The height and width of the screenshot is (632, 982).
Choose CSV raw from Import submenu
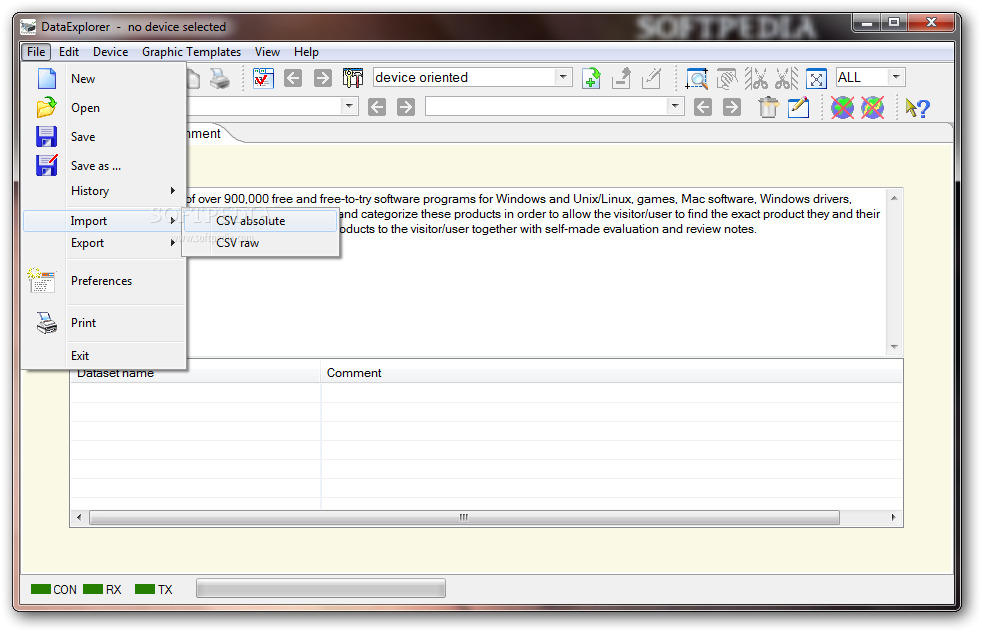pyautogui.click(x=261, y=243)
